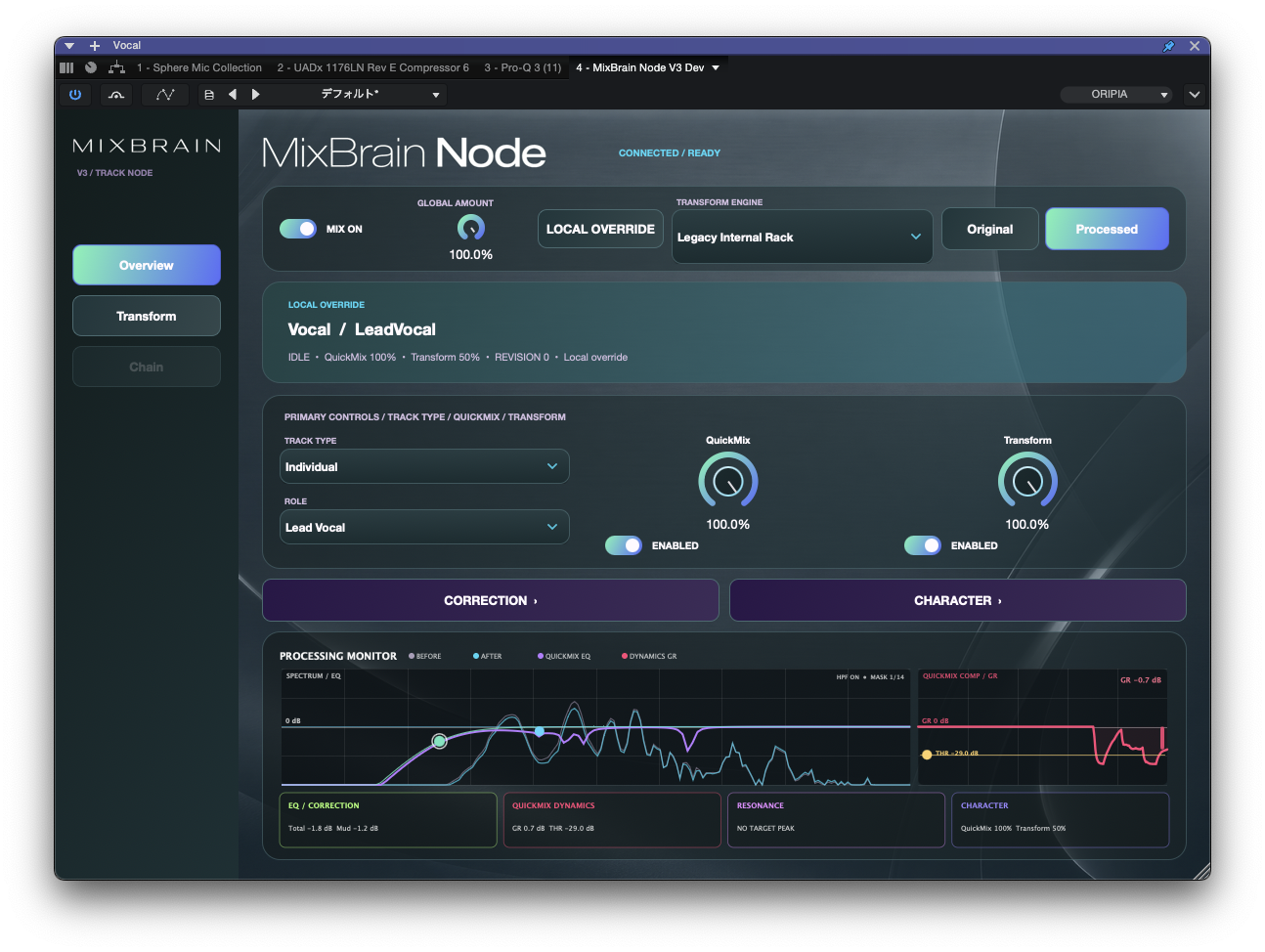Click the yellow threshold handle
The width and height of the screenshot is (1265, 952).
coord(927,755)
